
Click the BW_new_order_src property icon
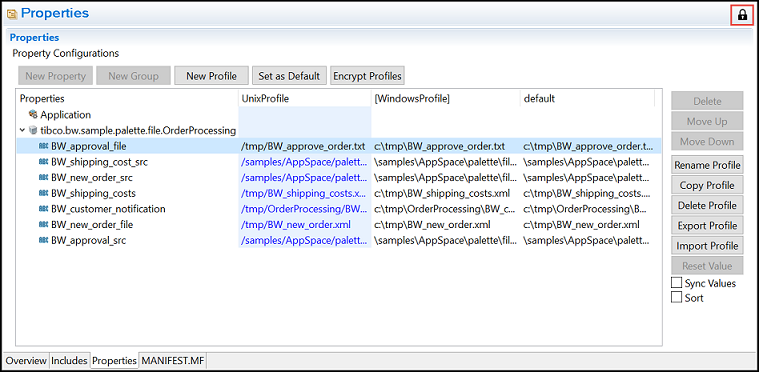[x=44, y=178]
